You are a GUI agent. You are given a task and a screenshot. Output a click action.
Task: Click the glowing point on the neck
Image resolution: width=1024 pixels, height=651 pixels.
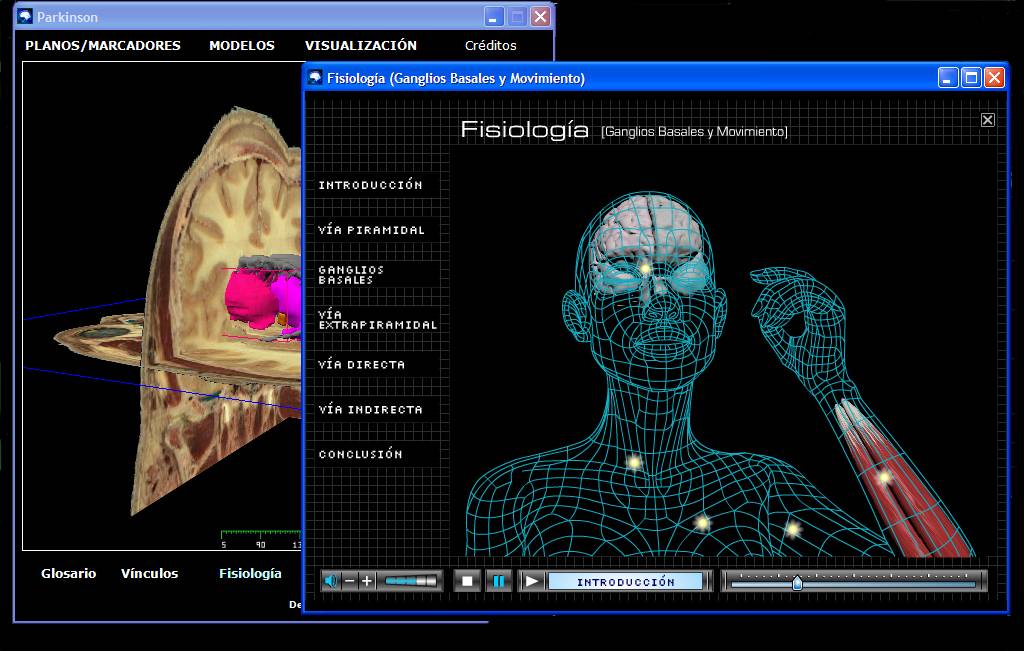[x=633, y=462]
